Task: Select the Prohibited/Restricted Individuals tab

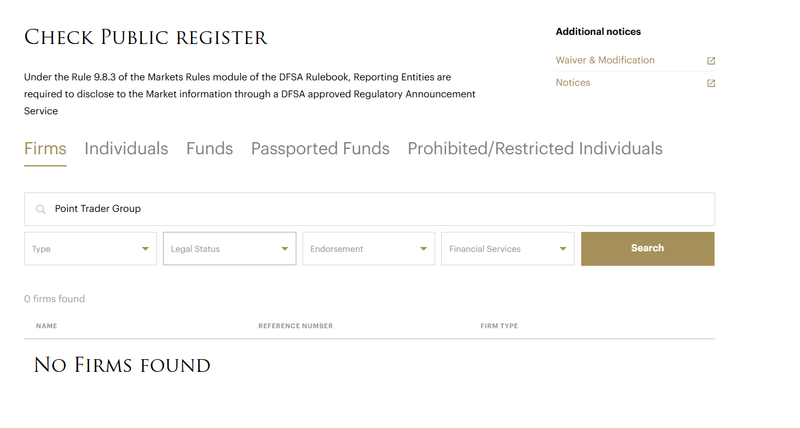Action: [535, 148]
